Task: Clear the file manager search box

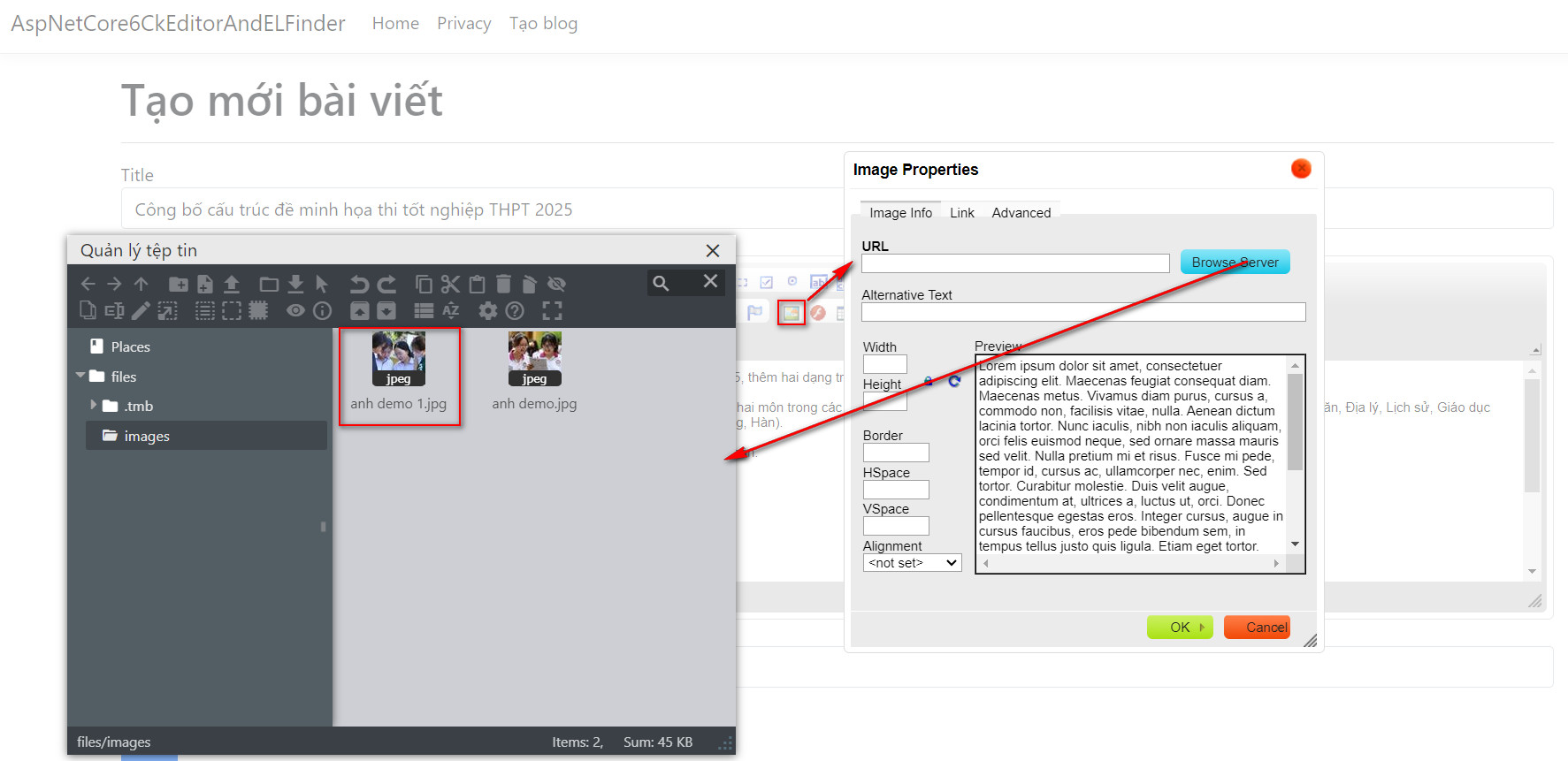Action: (x=710, y=281)
